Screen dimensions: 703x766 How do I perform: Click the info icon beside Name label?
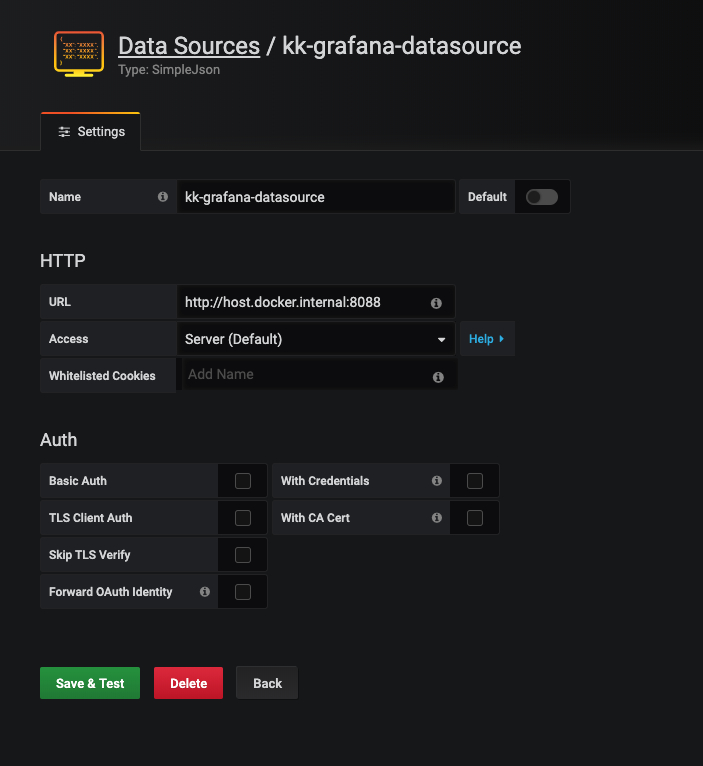163,196
